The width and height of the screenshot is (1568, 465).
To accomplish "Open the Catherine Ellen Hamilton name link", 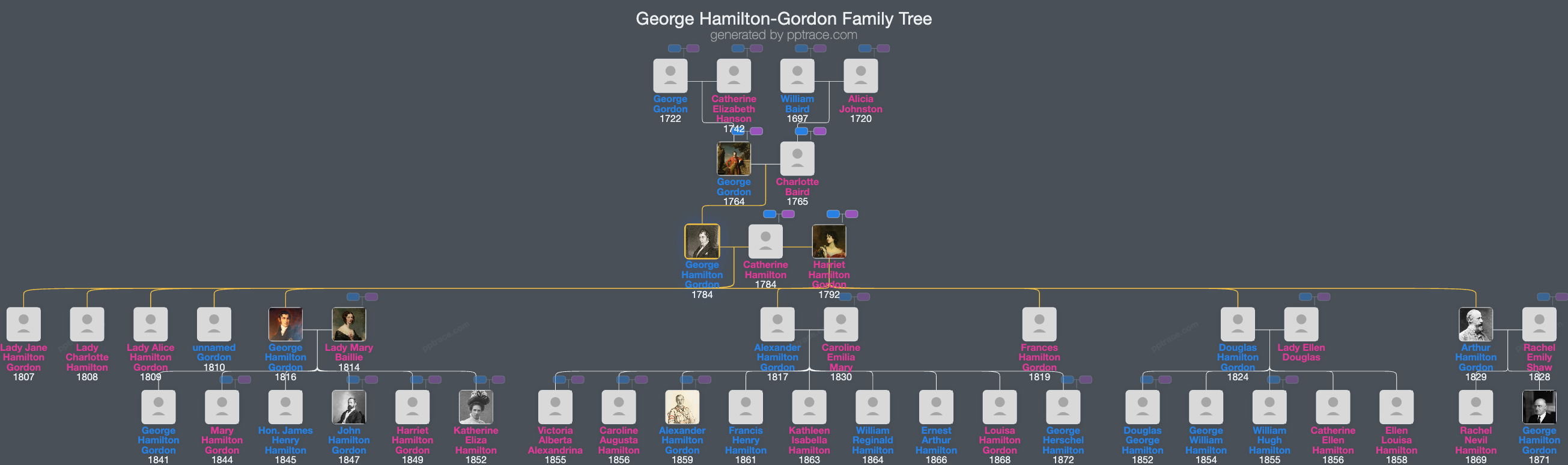I will pyautogui.click(x=1332, y=440).
